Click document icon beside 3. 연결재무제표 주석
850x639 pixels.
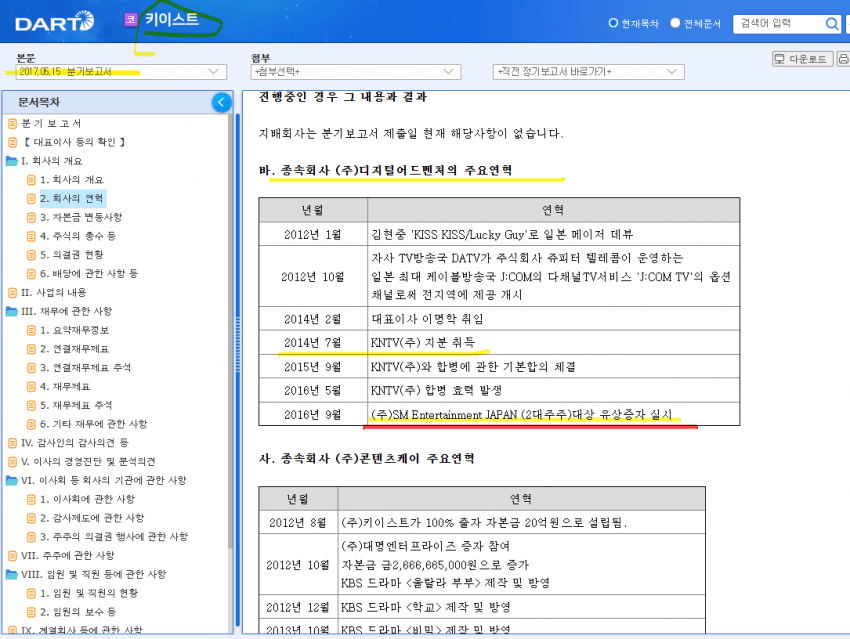tap(31, 368)
